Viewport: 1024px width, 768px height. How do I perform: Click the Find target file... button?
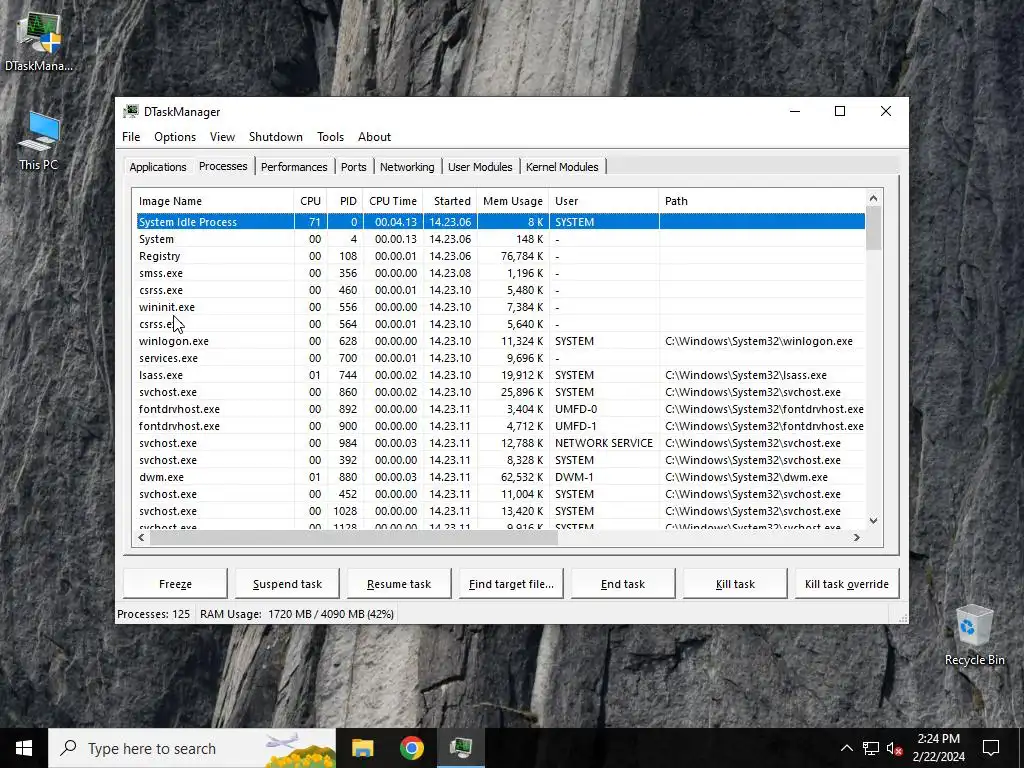point(511,584)
